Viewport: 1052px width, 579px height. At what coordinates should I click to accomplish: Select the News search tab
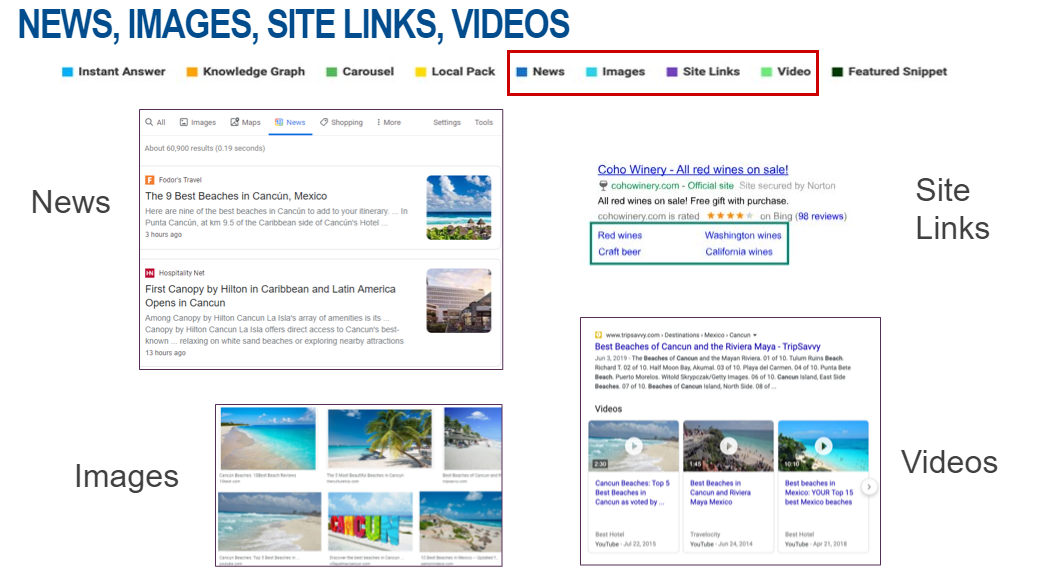[291, 122]
